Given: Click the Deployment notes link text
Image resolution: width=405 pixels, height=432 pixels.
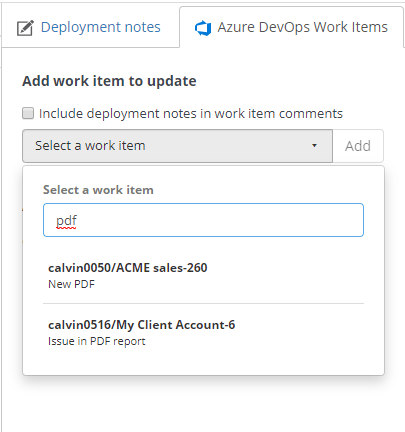Looking at the screenshot, I should coord(101,27).
